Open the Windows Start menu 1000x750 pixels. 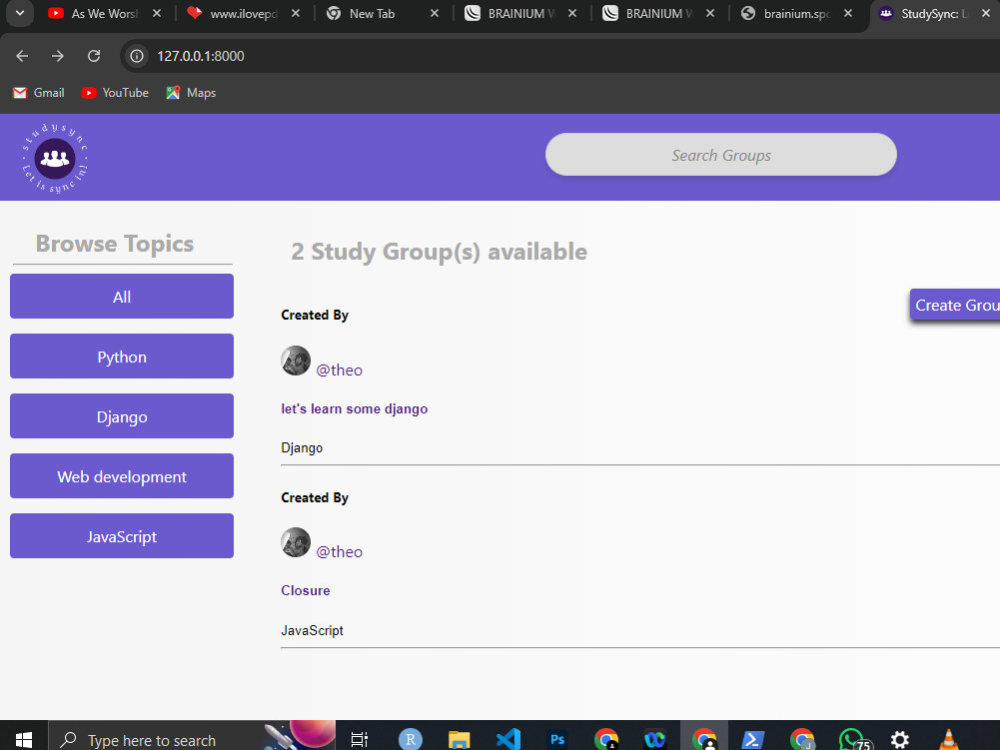[24, 739]
